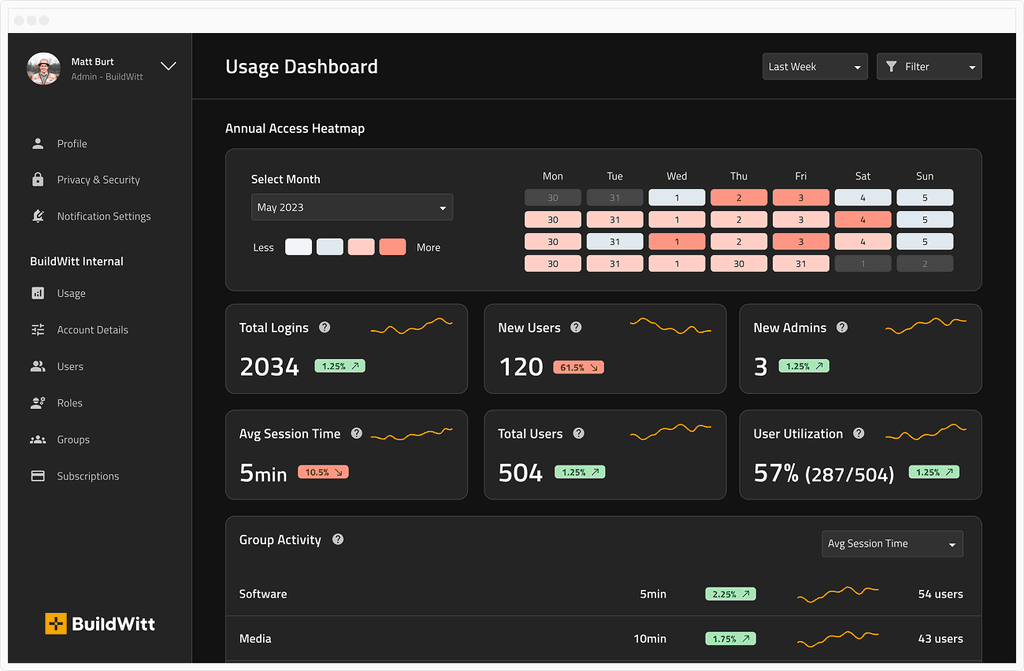This screenshot has width=1024, height=671.
Task: Open the Last Week date range dropdown
Action: click(815, 67)
